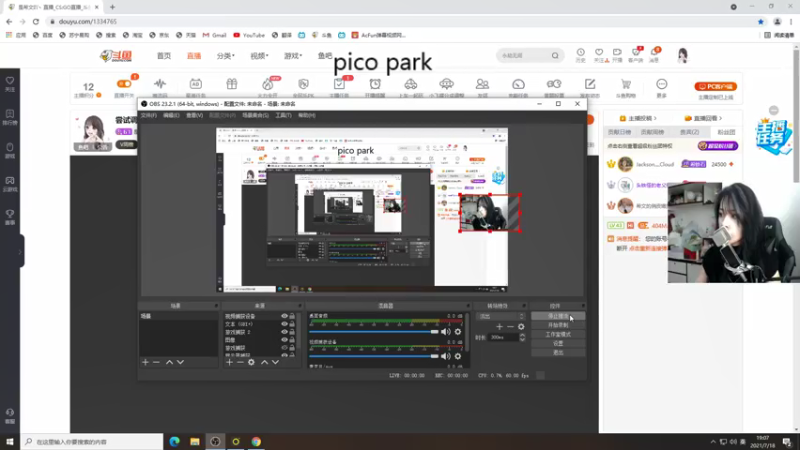Toggle visibility of 图像 source
Screen dimensions: 800x450
point(284,340)
